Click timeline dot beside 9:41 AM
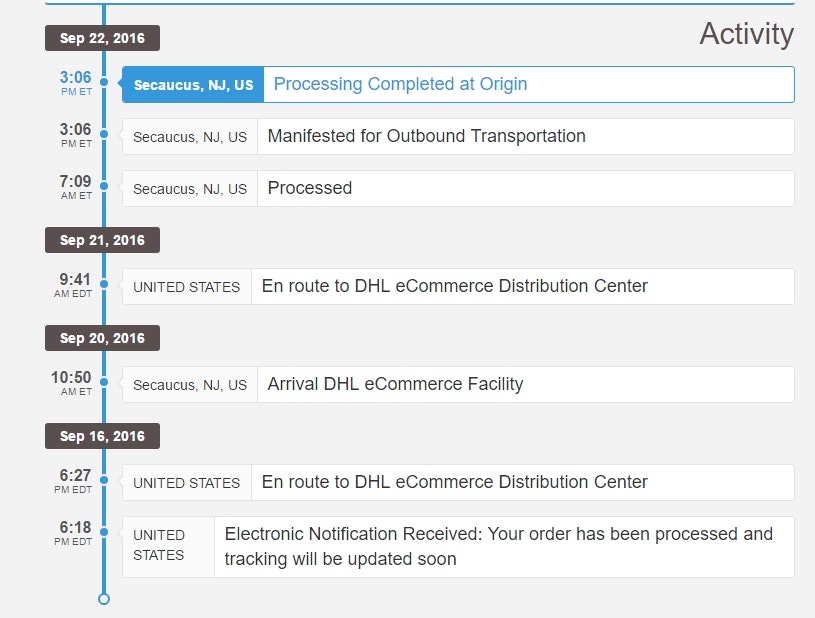This screenshot has width=815, height=618. tap(104, 286)
